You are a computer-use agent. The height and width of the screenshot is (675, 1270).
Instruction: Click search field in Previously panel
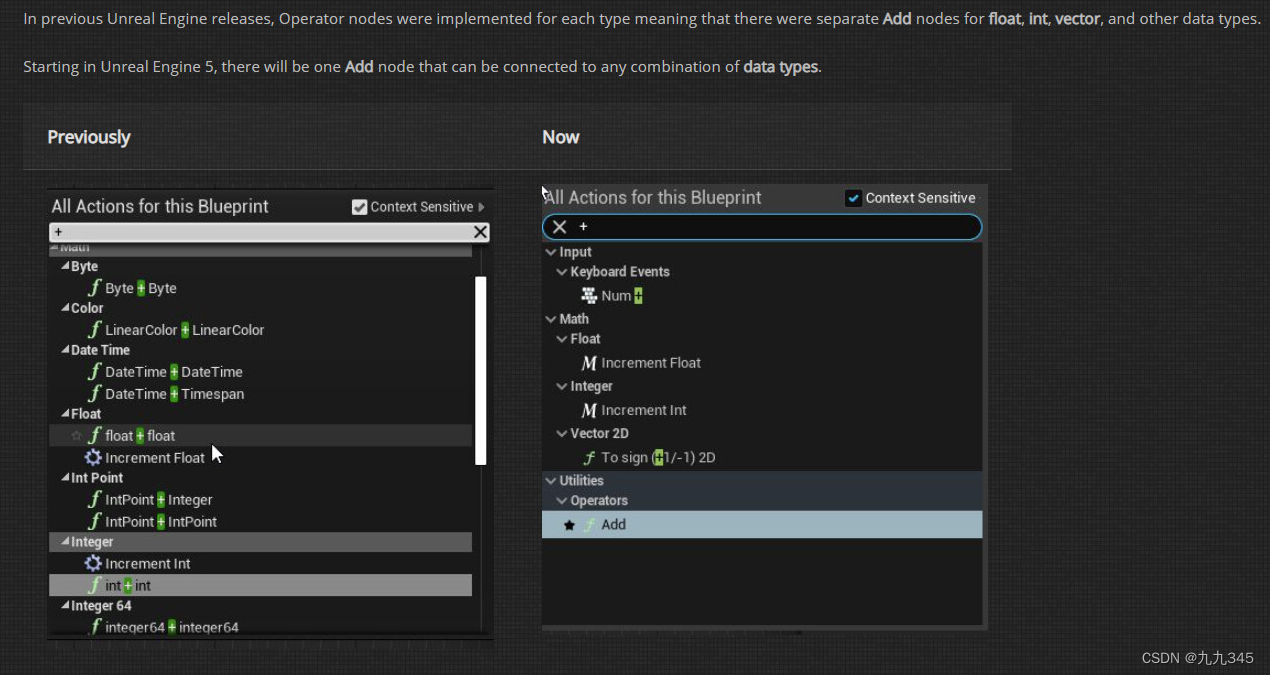(x=260, y=232)
